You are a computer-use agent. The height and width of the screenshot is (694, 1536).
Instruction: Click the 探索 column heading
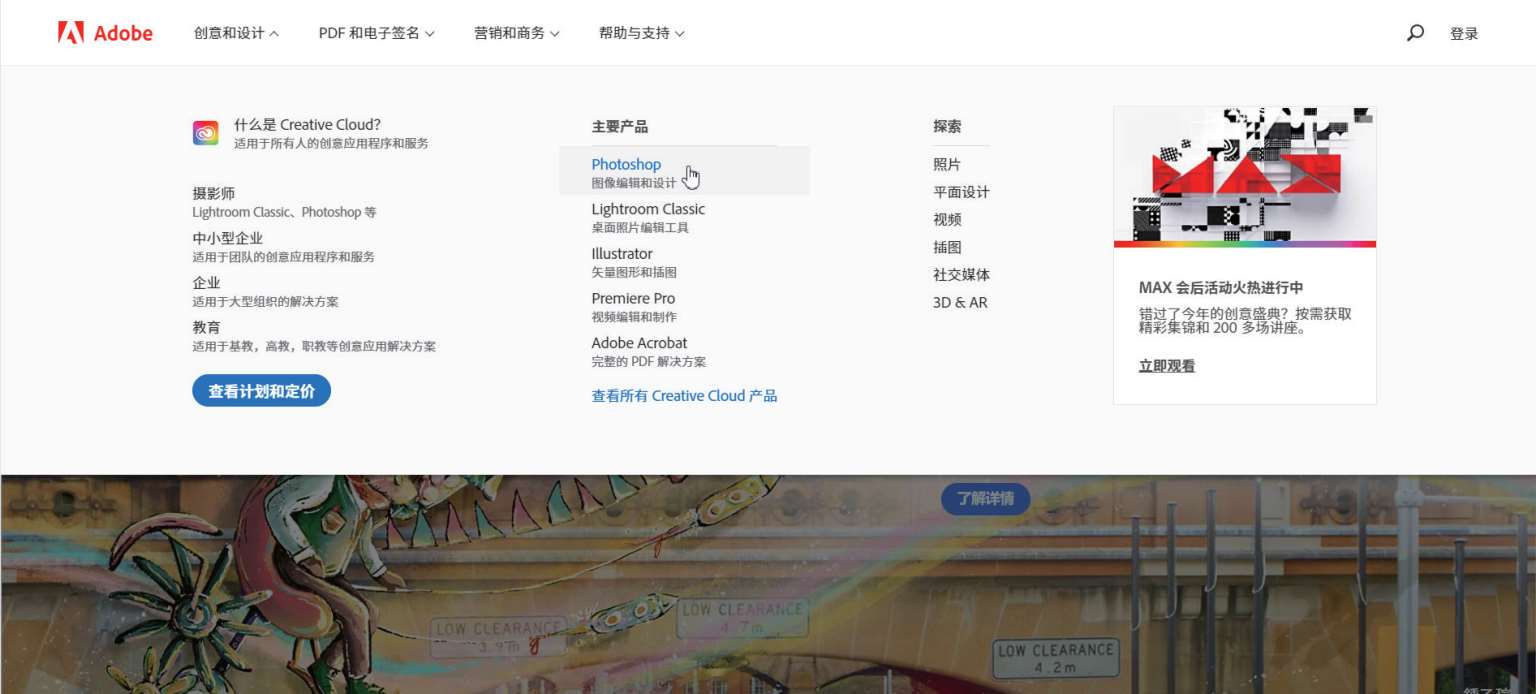tap(947, 126)
